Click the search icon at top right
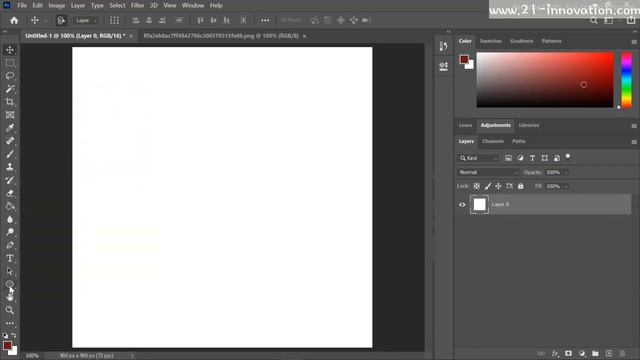This screenshot has height=360, width=640. 593,20
